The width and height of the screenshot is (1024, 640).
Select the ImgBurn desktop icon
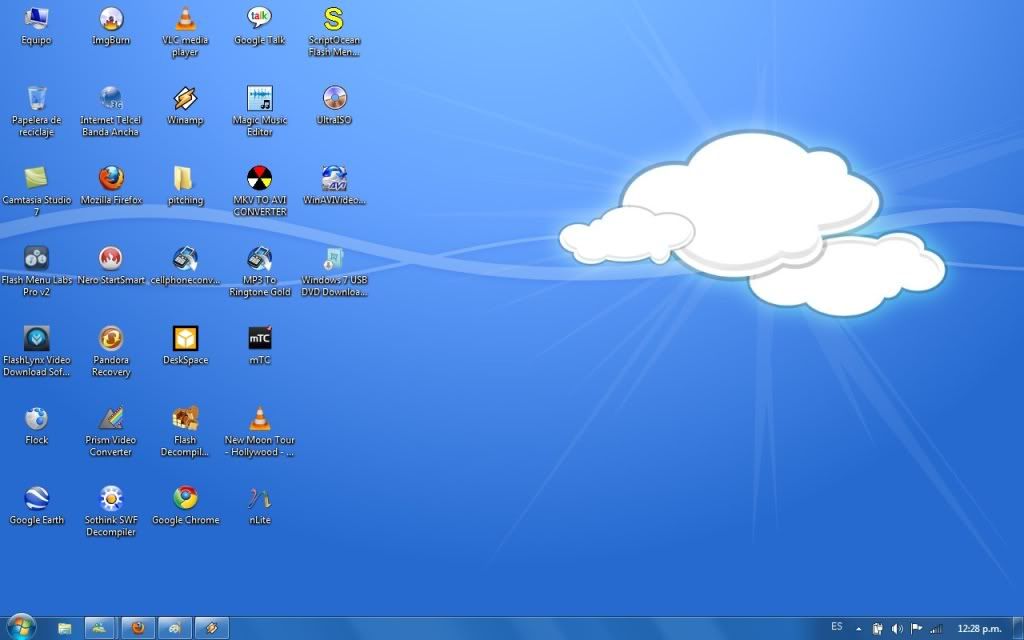(x=111, y=26)
